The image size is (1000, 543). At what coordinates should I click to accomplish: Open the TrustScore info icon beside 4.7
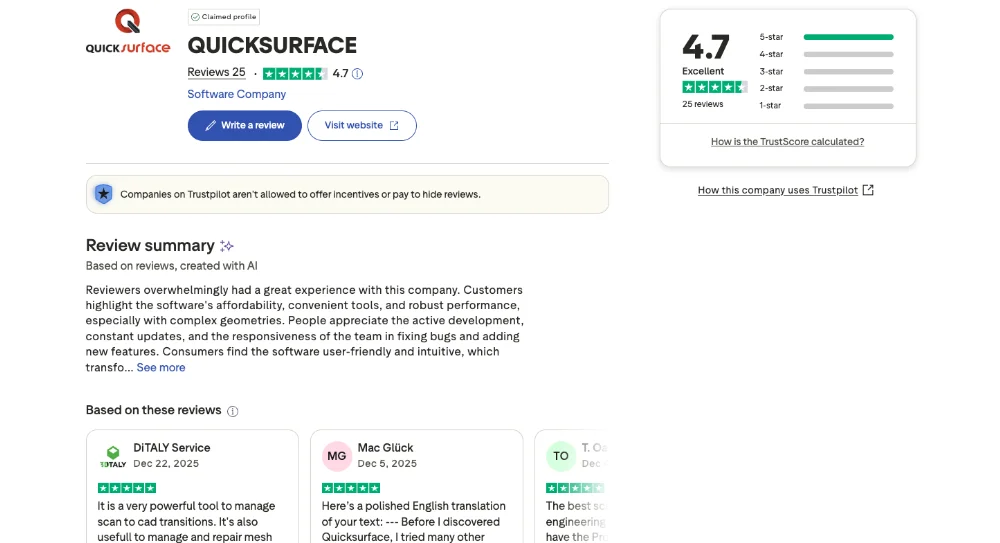(x=358, y=73)
